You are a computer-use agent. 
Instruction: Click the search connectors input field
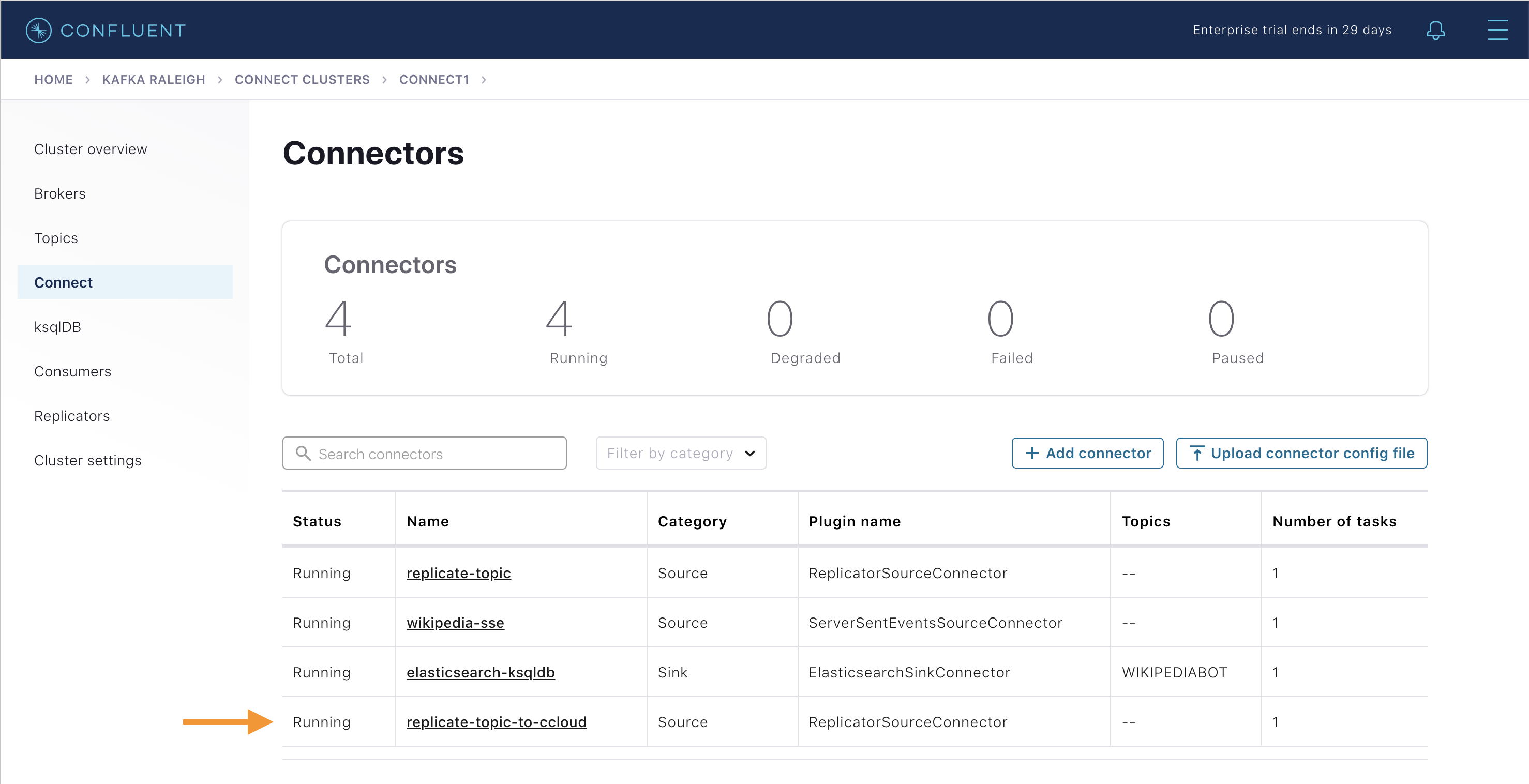tap(425, 454)
